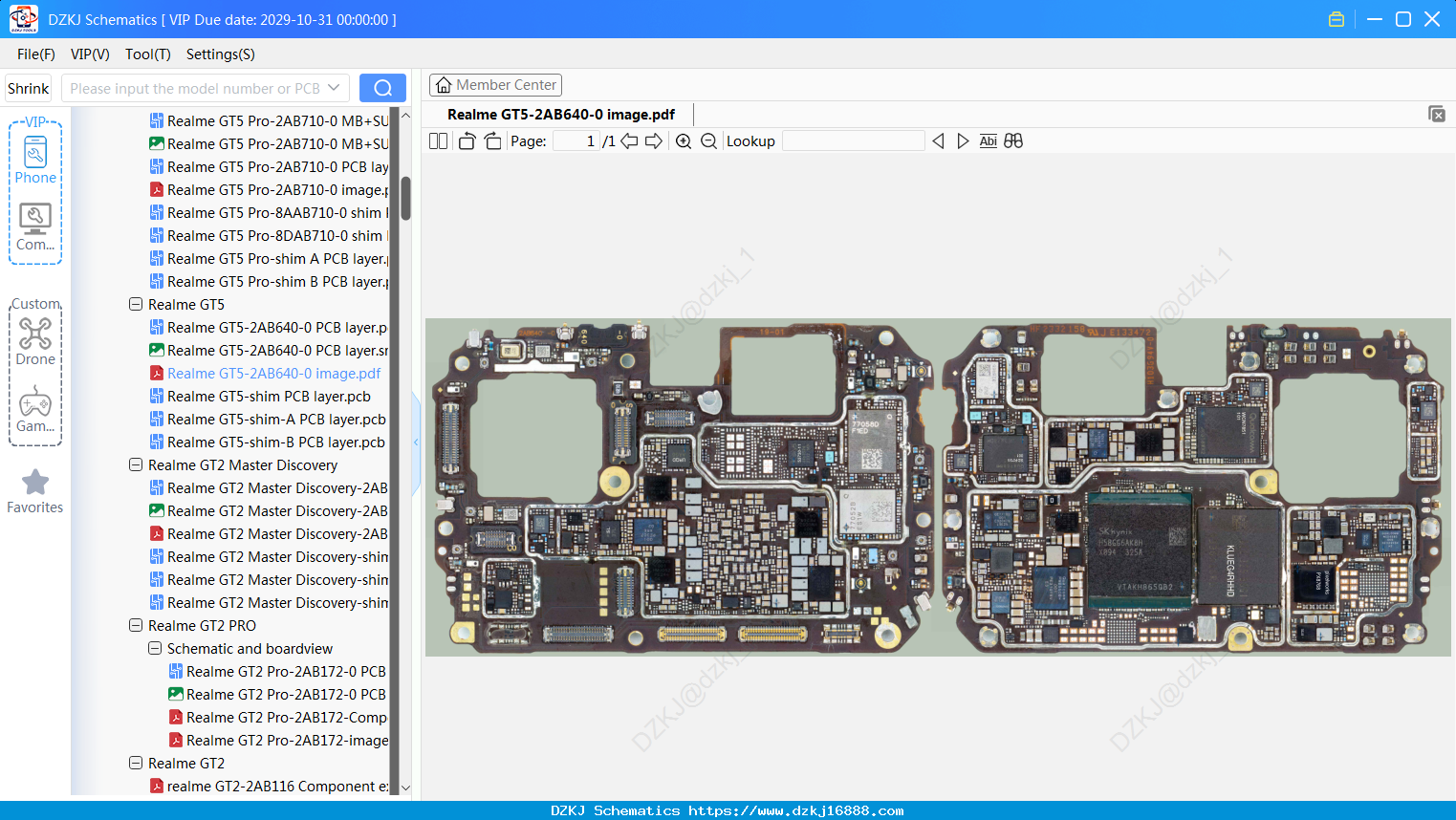1456x820 pixels.
Task: Collapse Schematic and boardview subfolder
Action: click(155, 648)
